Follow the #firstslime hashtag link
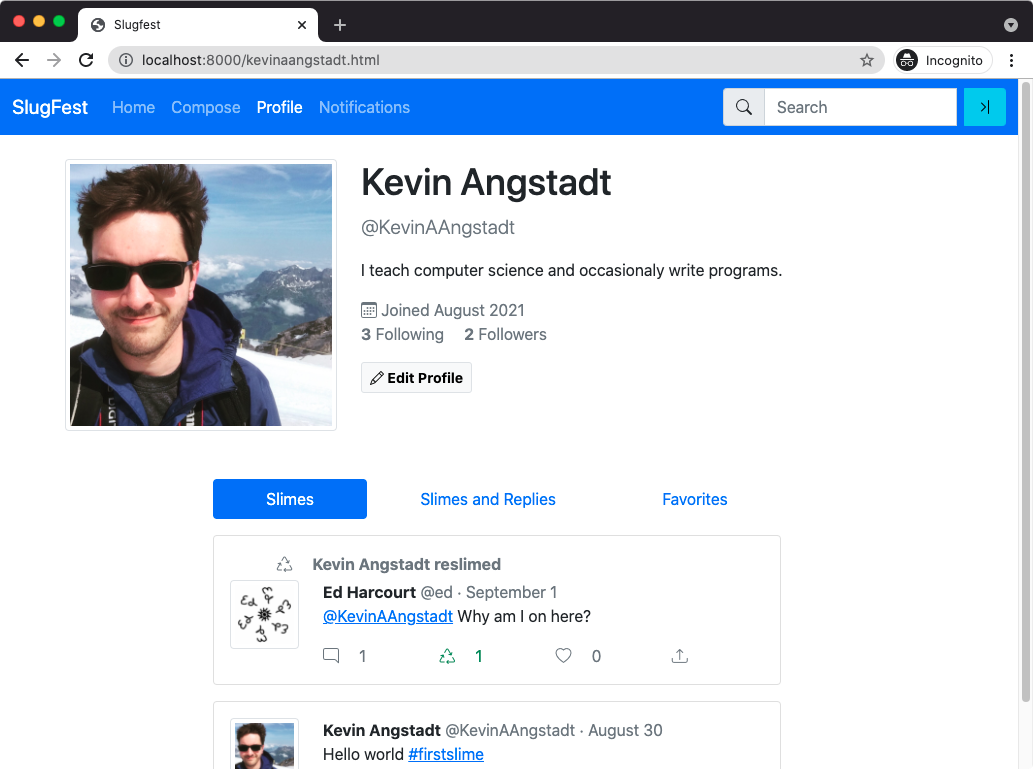Viewport: 1033px width, 769px height. point(446,754)
